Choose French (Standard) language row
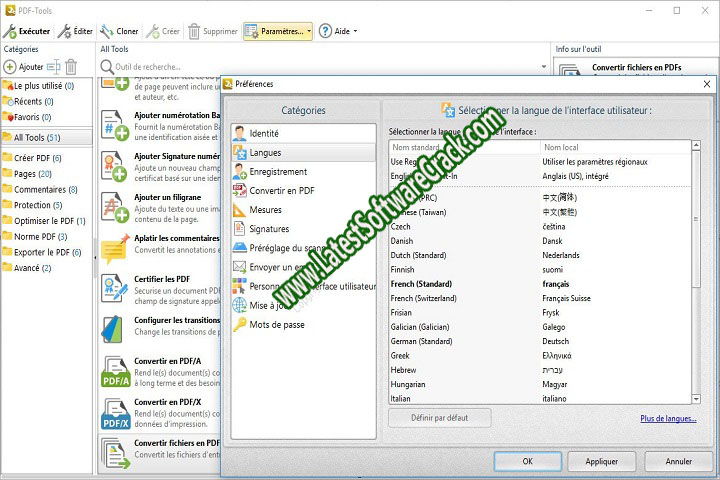This screenshot has width=720, height=480. [540, 284]
